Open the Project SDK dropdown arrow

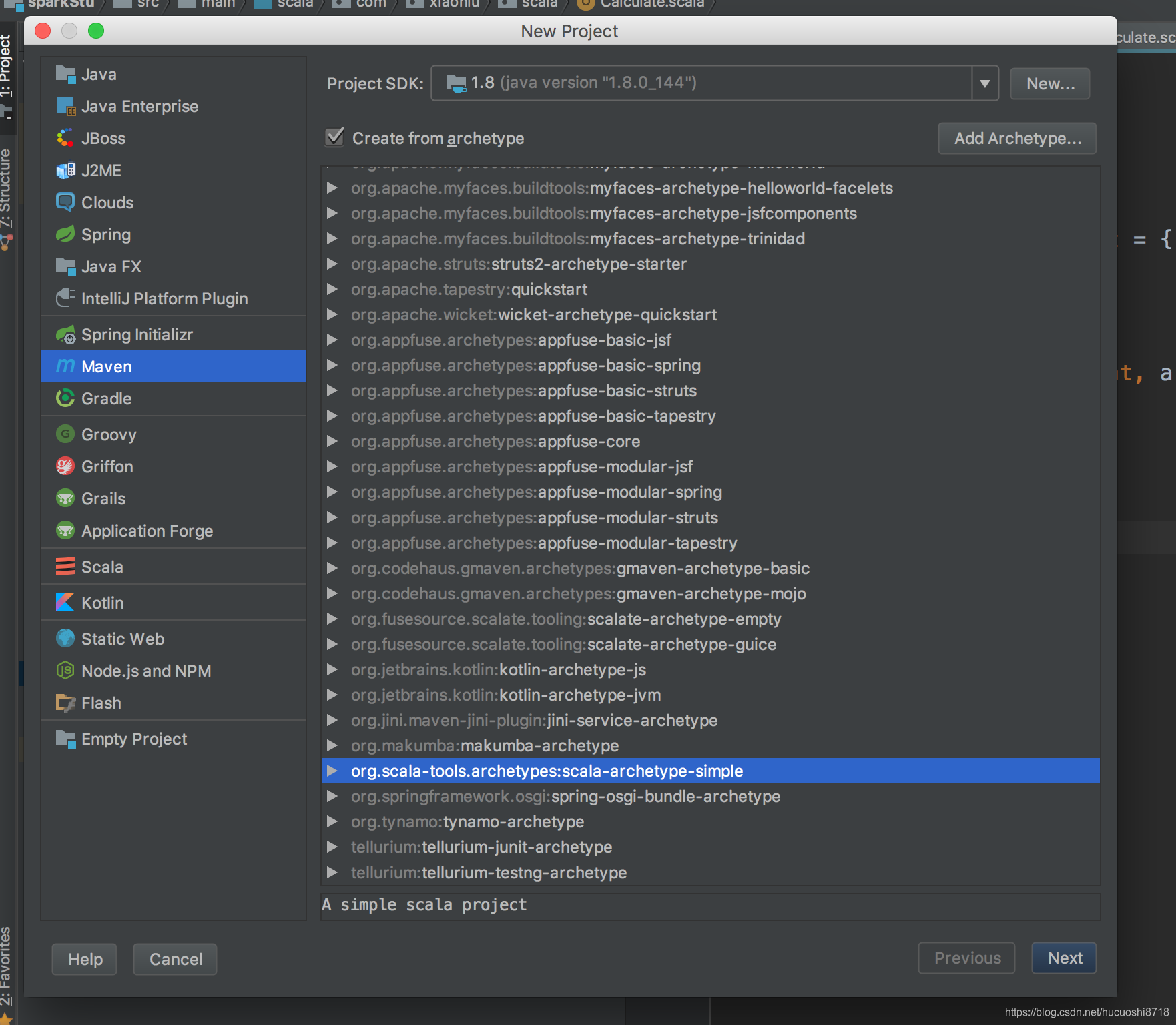coord(985,83)
